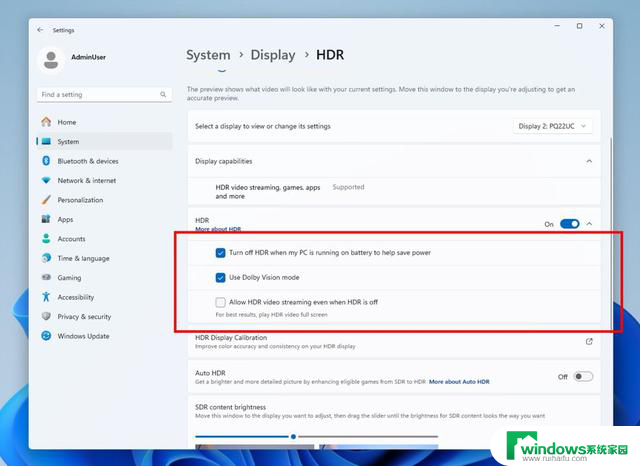
Task: Click the AdminUser profile avatar
Action: (x=51, y=60)
